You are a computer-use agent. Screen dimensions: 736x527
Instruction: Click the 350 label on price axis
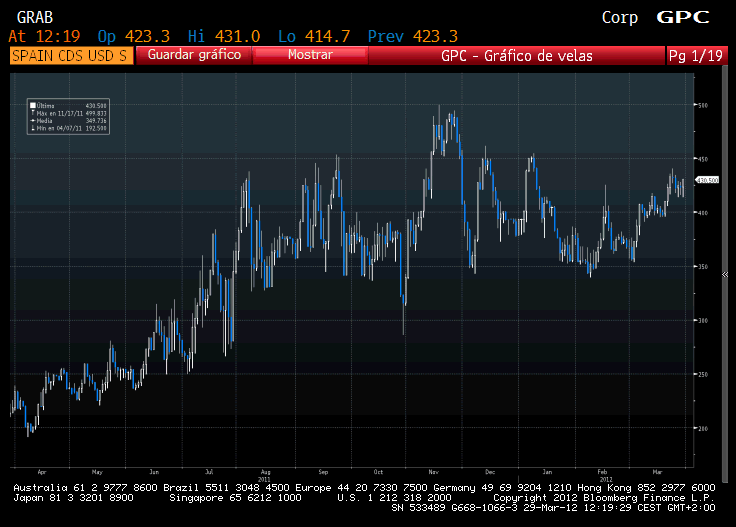pyautogui.click(x=703, y=267)
